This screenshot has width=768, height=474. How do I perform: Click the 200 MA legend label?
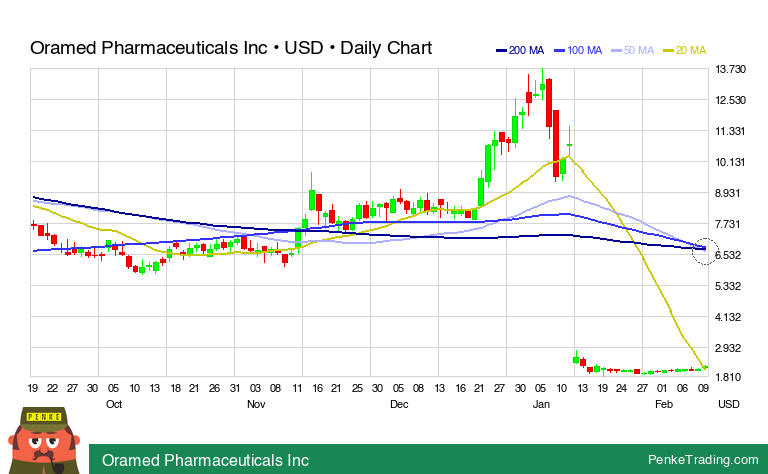[x=526, y=50]
